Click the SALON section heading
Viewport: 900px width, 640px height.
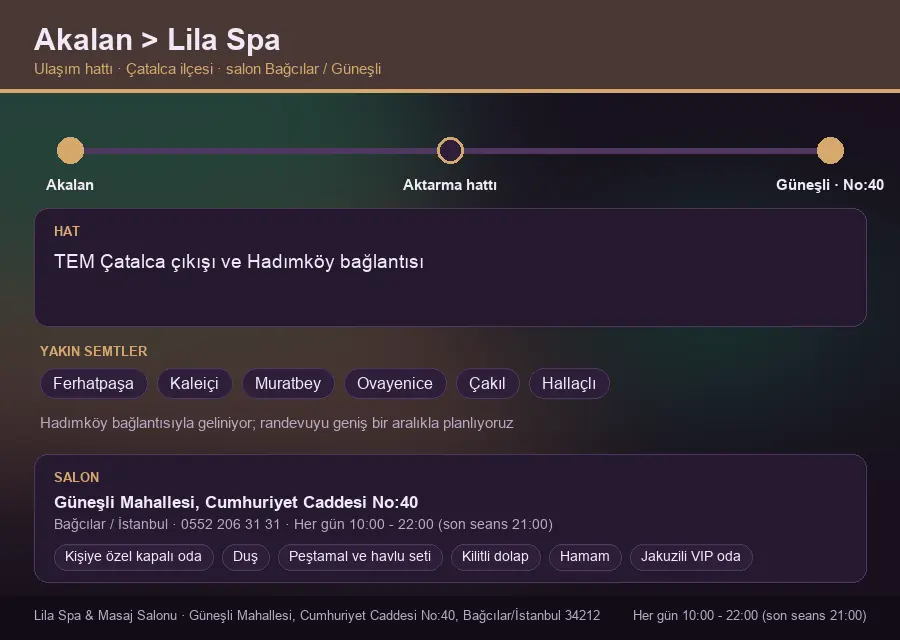(76, 478)
